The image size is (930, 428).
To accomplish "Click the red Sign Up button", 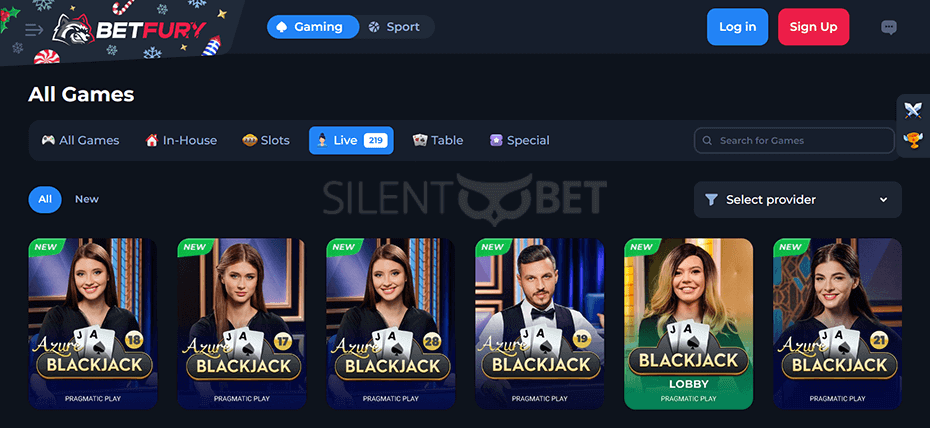I will pyautogui.click(x=813, y=27).
